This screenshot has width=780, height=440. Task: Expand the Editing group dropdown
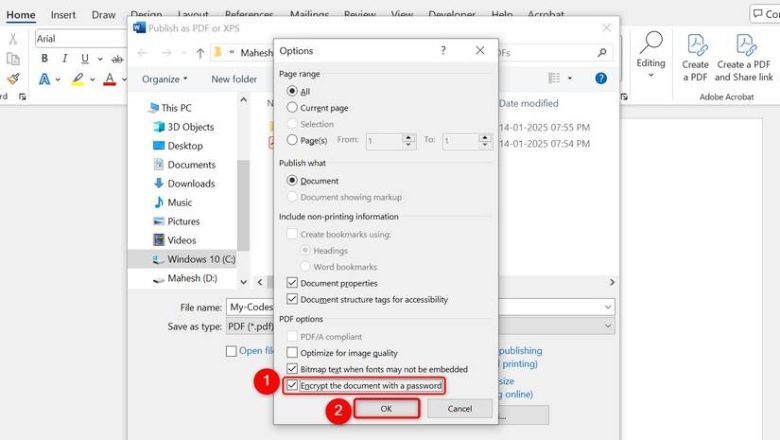[651, 76]
